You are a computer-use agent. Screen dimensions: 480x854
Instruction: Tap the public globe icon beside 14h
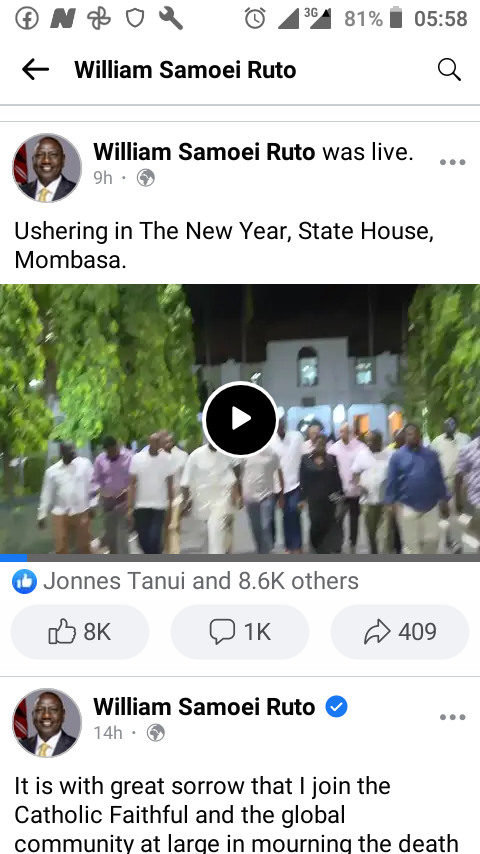156,733
